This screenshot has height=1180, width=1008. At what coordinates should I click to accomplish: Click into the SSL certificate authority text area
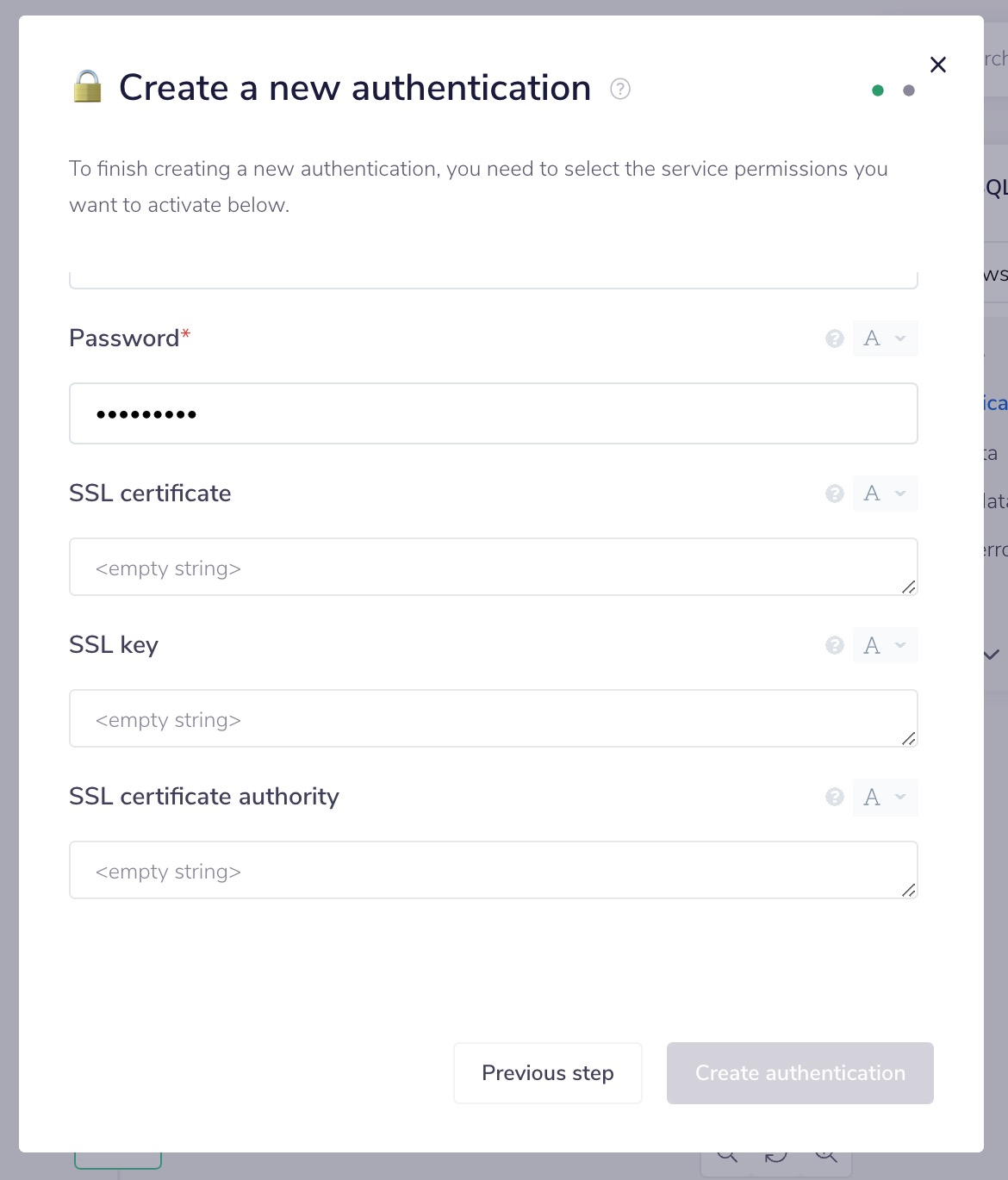[x=493, y=871]
